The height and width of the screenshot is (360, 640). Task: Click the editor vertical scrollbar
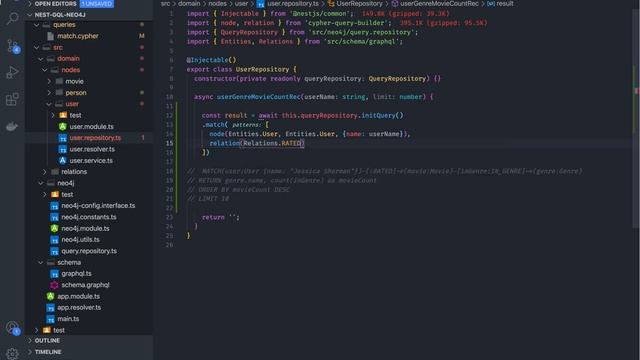(636, 118)
